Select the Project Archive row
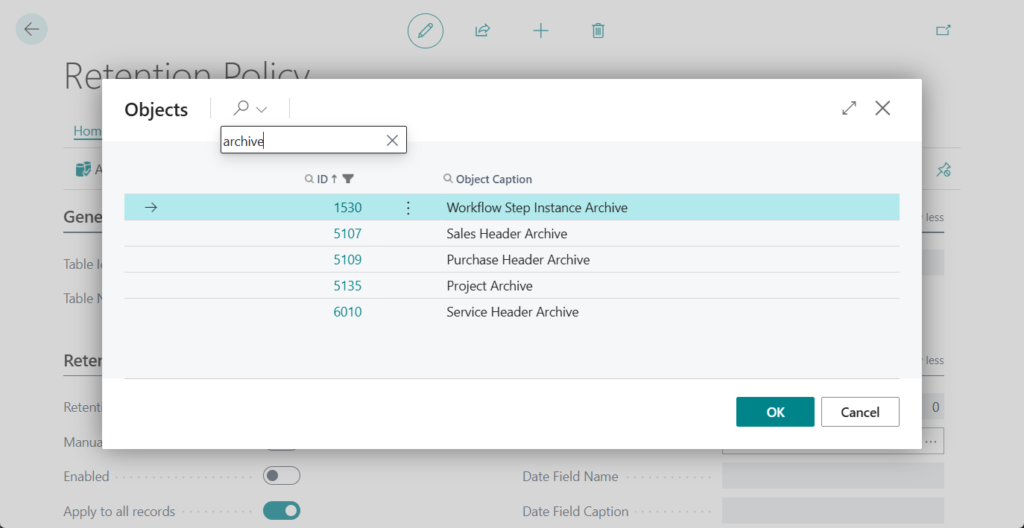The width and height of the screenshot is (1024, 528). 489,286
